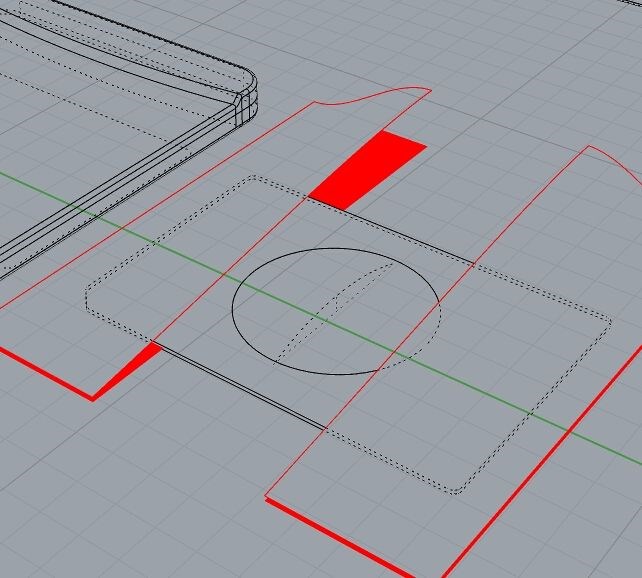Click the double black line below the circle

(x=240, y=387)
